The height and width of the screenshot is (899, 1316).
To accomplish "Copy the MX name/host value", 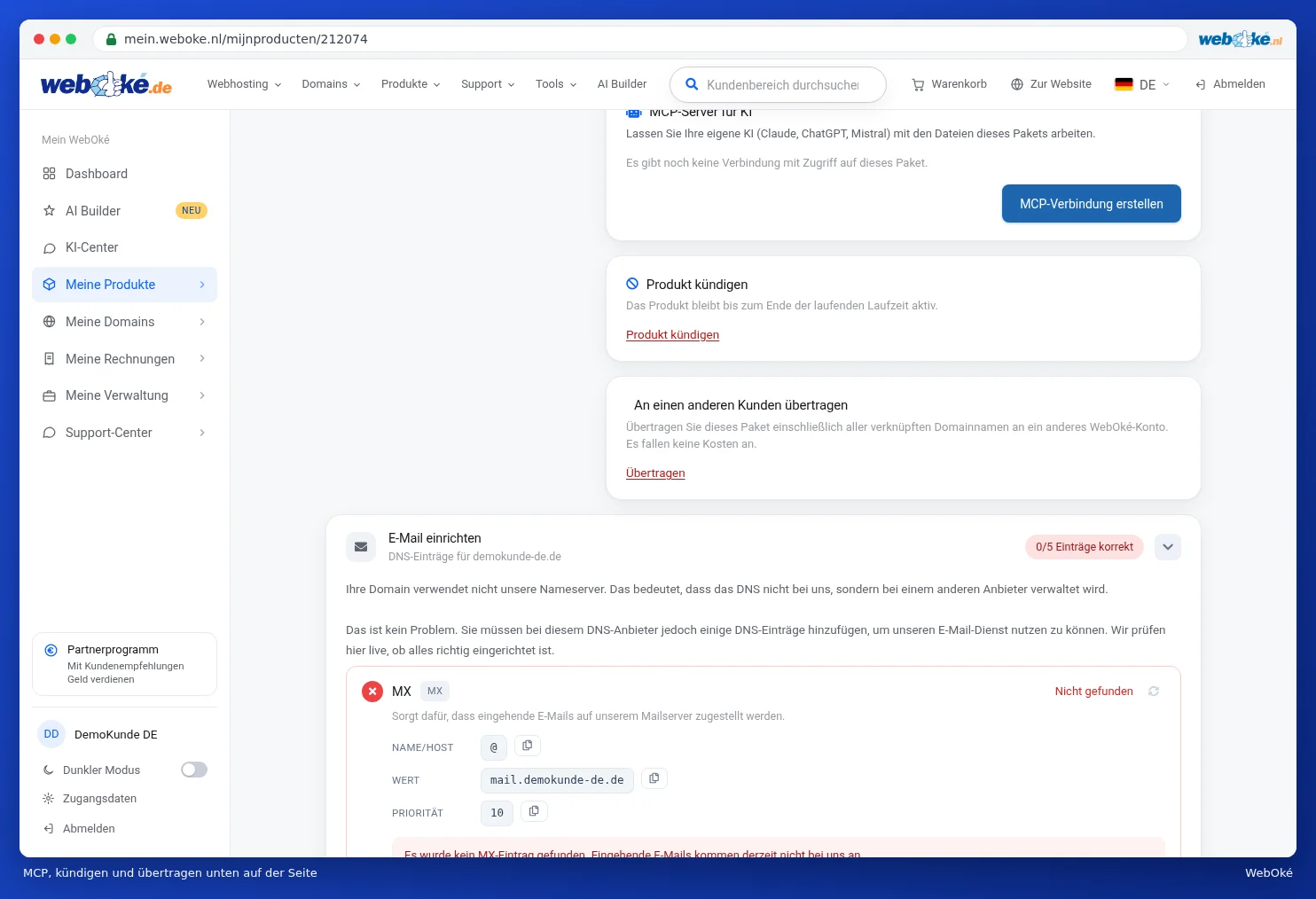I will point(527,746).
